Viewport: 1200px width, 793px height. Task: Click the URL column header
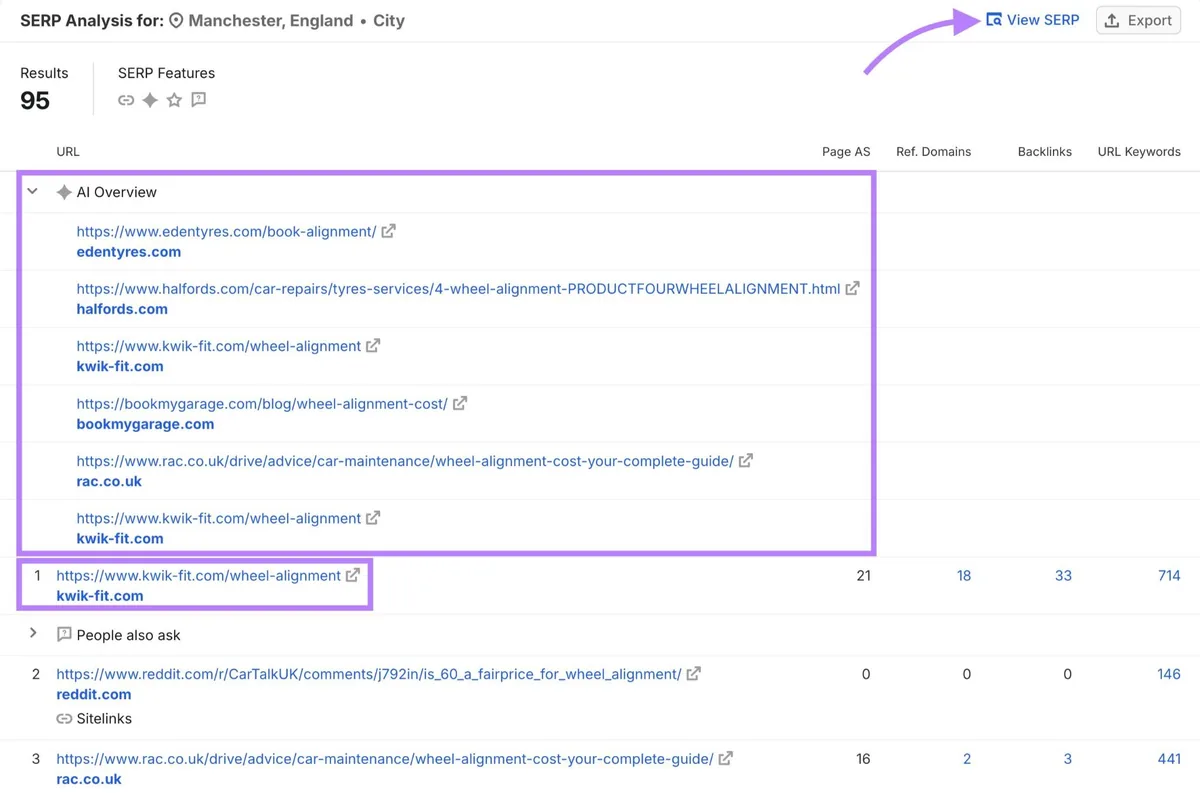68,152
